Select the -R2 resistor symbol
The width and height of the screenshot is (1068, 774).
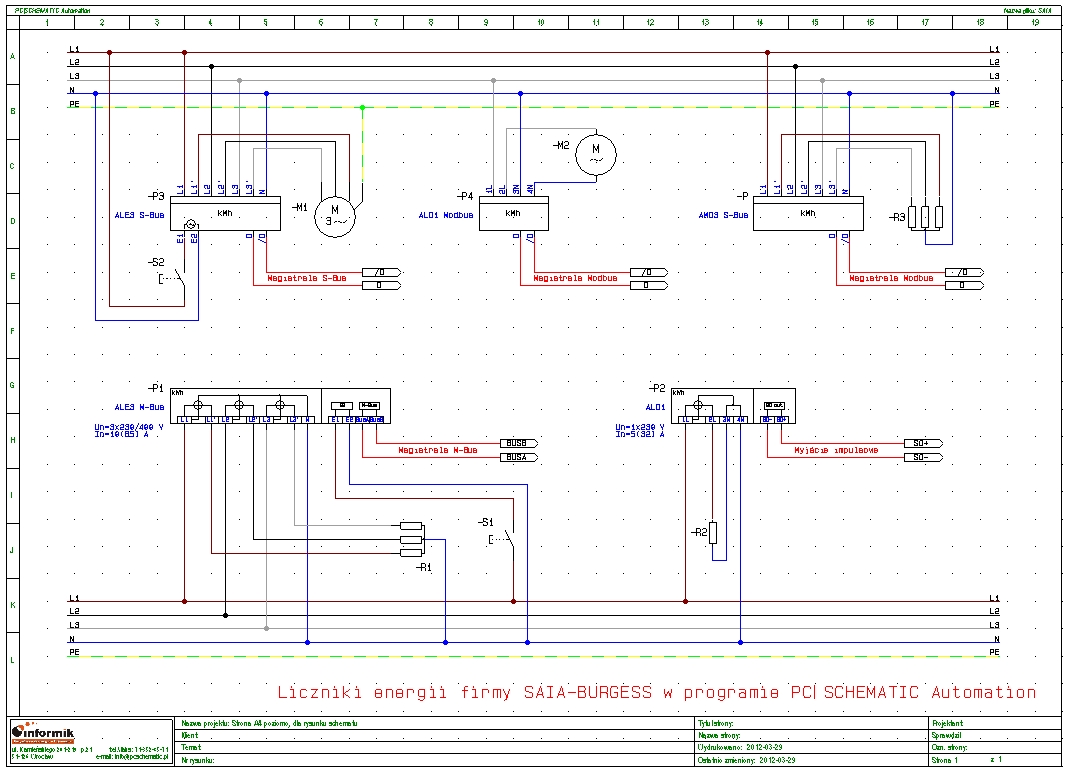[x=713, y=533]
